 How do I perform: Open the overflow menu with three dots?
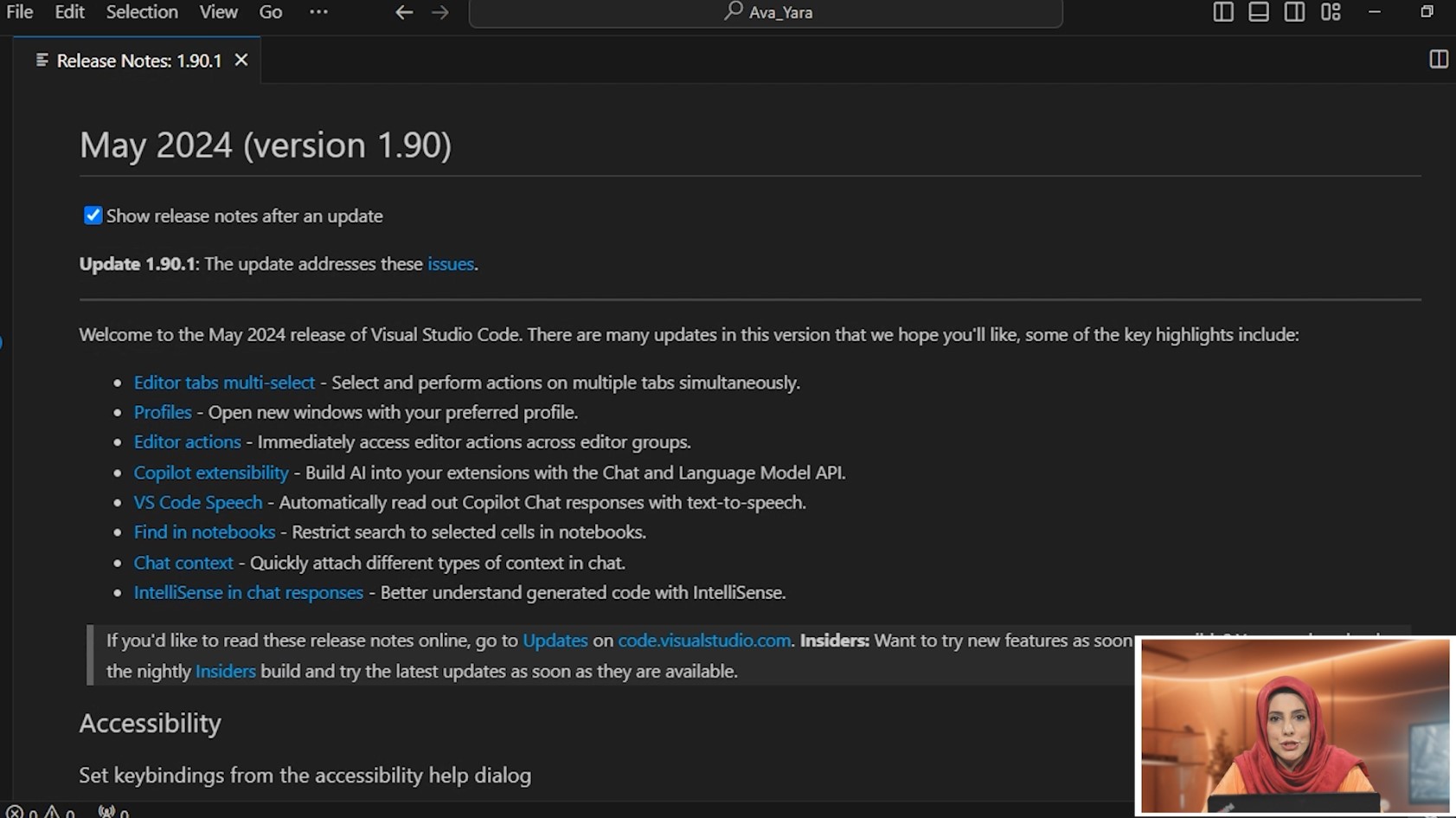pos(318,12)
